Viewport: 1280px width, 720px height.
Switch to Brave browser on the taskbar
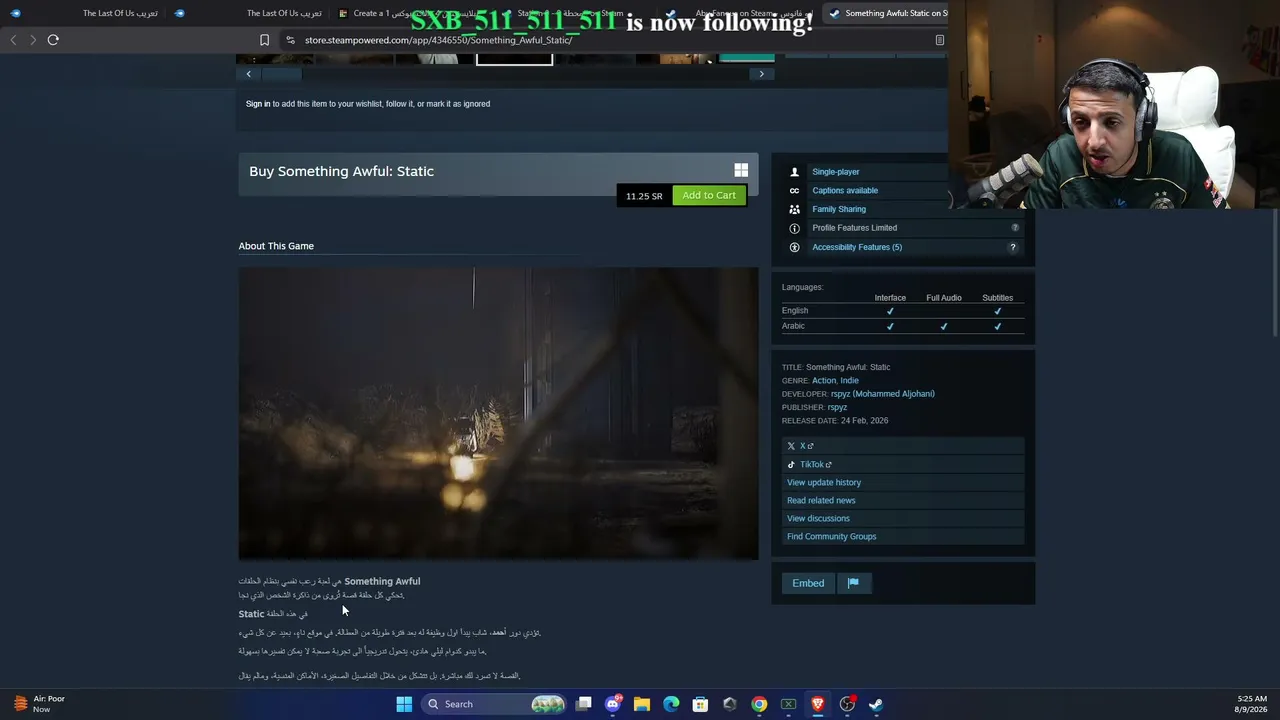817,704
